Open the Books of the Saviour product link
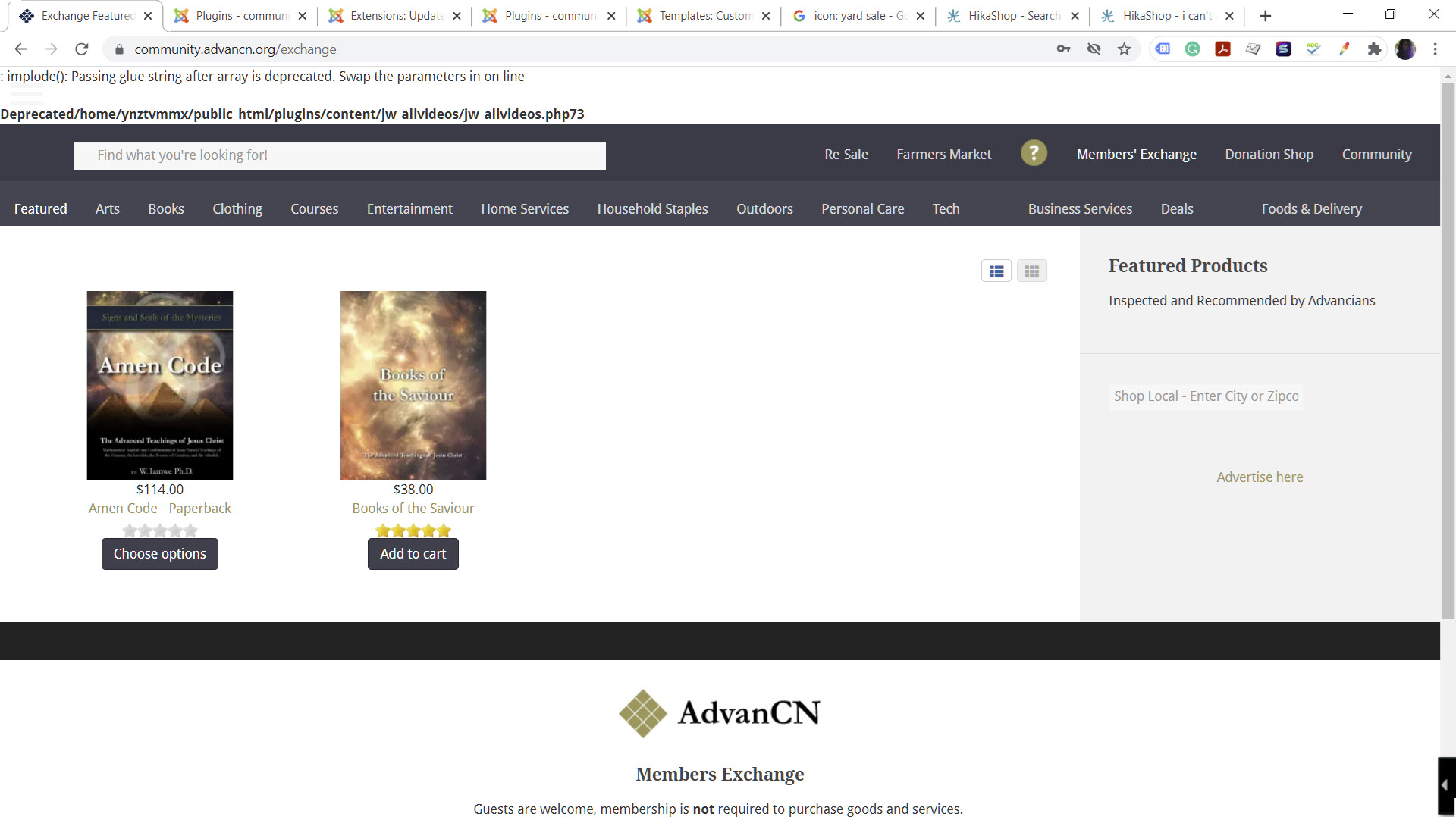Viewport: 1456px width, 817px height. [413, 509]
